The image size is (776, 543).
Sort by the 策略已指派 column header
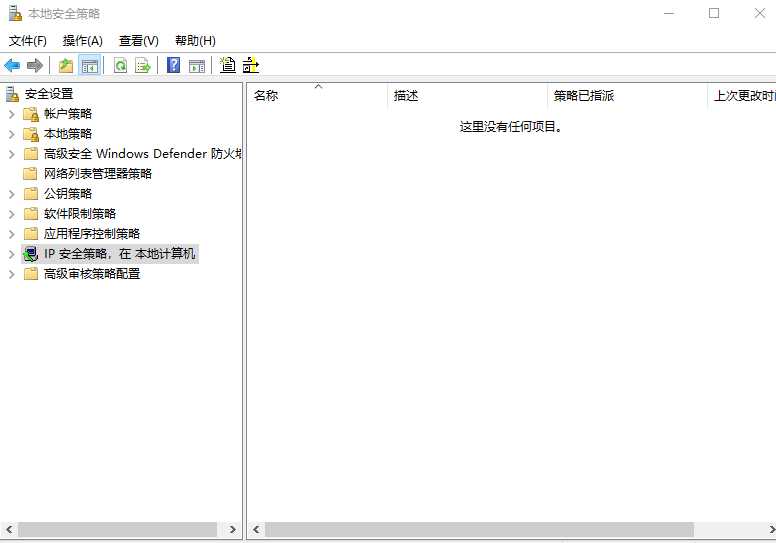628,96
